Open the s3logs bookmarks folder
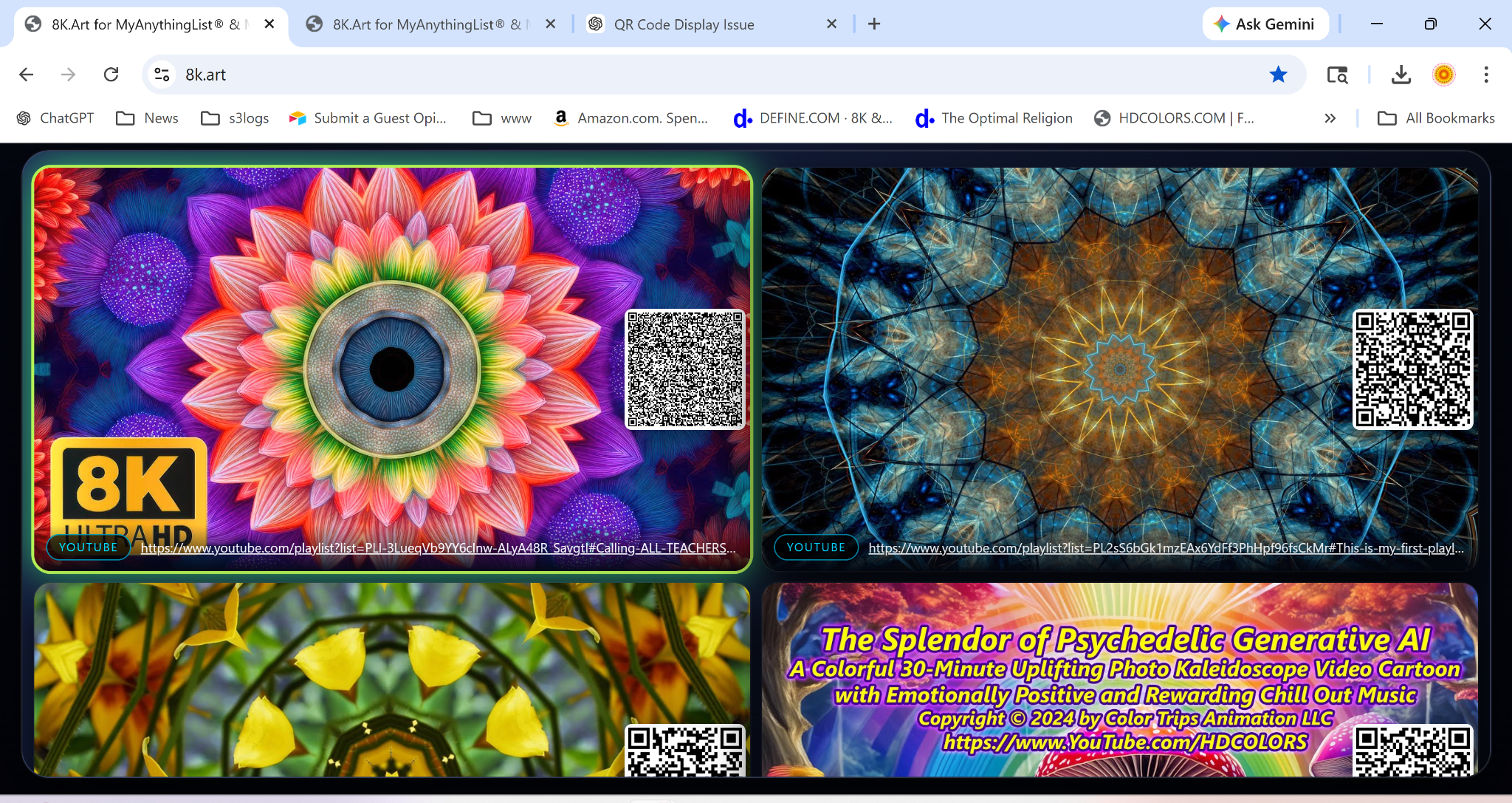Screen dimensions: 1512x803 [x=235, y=118]
